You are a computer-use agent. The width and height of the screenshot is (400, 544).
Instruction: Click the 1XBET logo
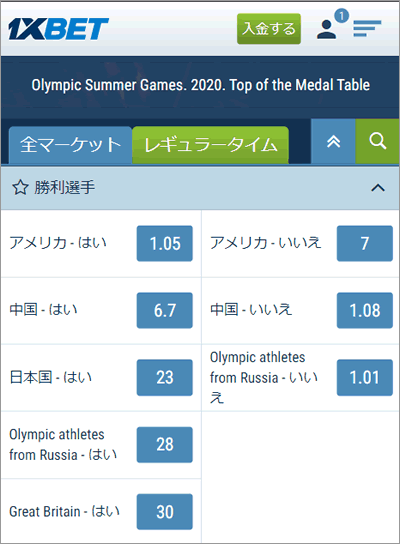pyautogui.click(x=58, y=29)
